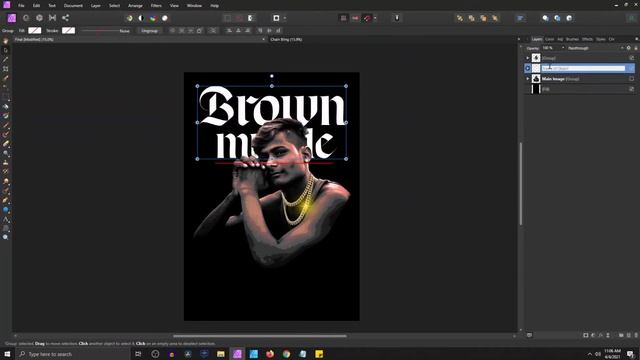Open the Assistant Manager icon
The image size is (640, 360).
point(396,18)
